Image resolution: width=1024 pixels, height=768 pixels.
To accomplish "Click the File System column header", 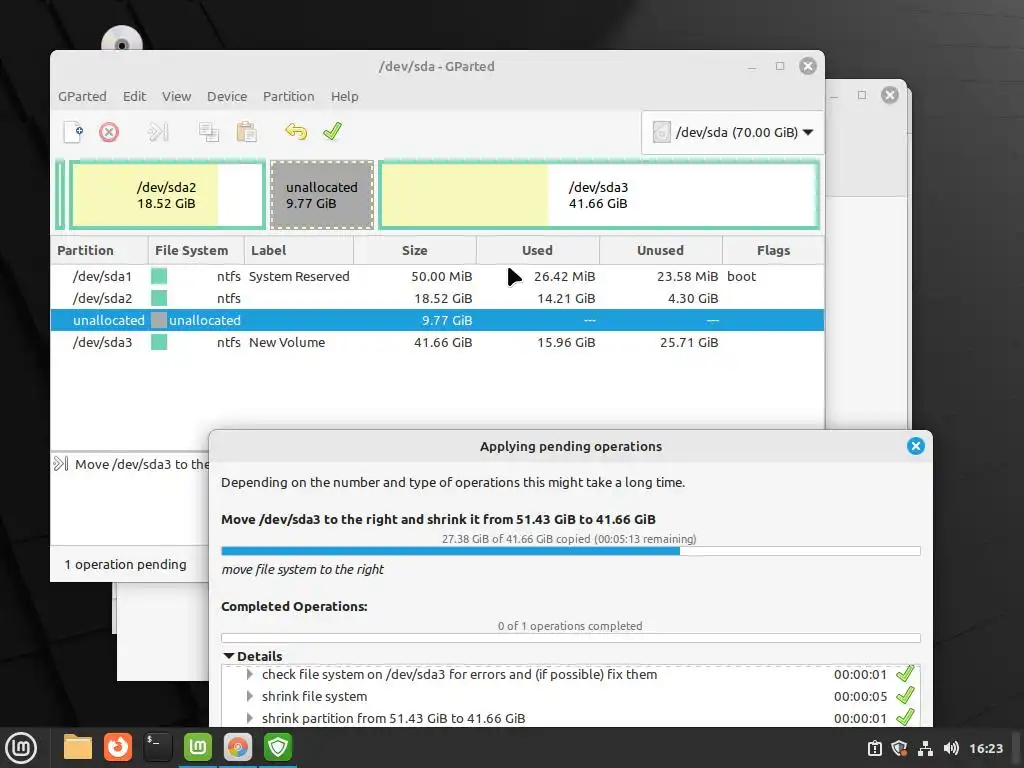I will [196, 251].
